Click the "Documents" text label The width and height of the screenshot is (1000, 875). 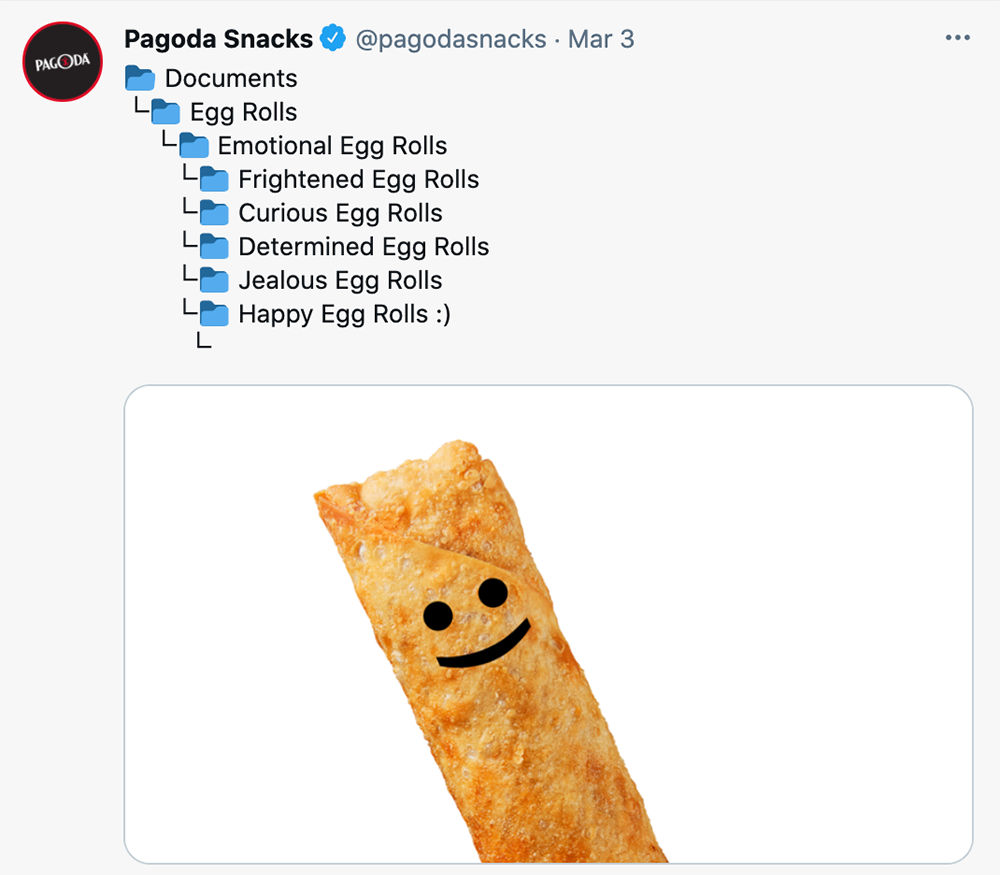click(x=231, y=78)
